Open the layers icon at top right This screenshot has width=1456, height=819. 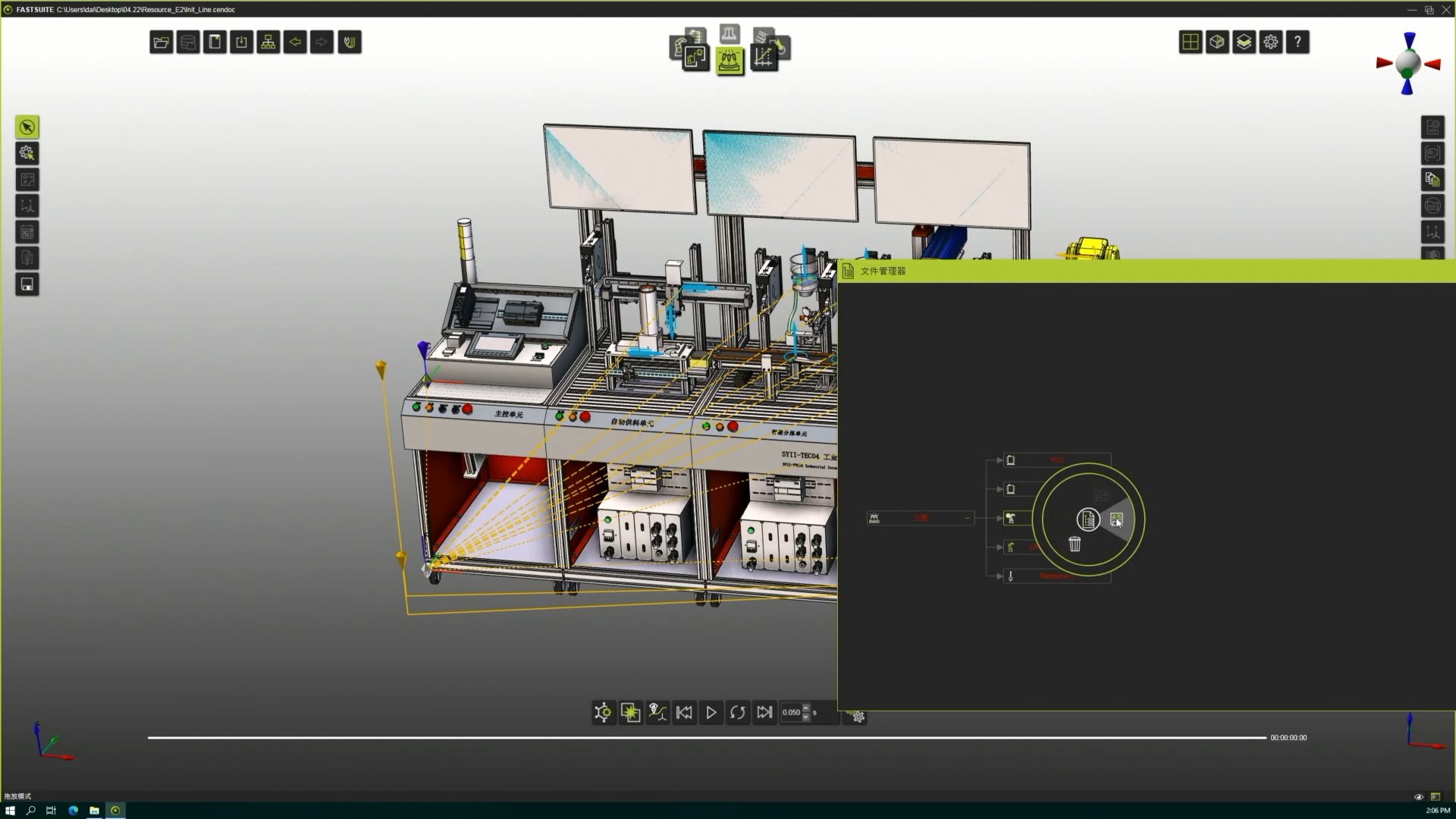(x=1244, y=42)
